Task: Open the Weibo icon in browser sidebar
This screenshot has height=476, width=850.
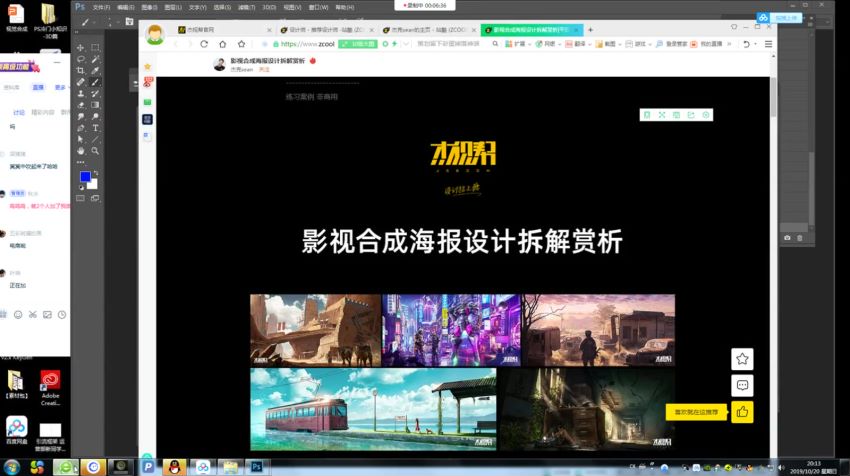Action: click(x=147, y=82)
